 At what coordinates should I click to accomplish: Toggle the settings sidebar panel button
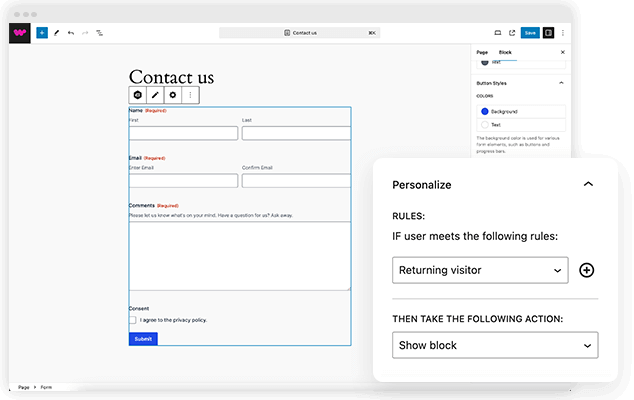coord(548,32)
